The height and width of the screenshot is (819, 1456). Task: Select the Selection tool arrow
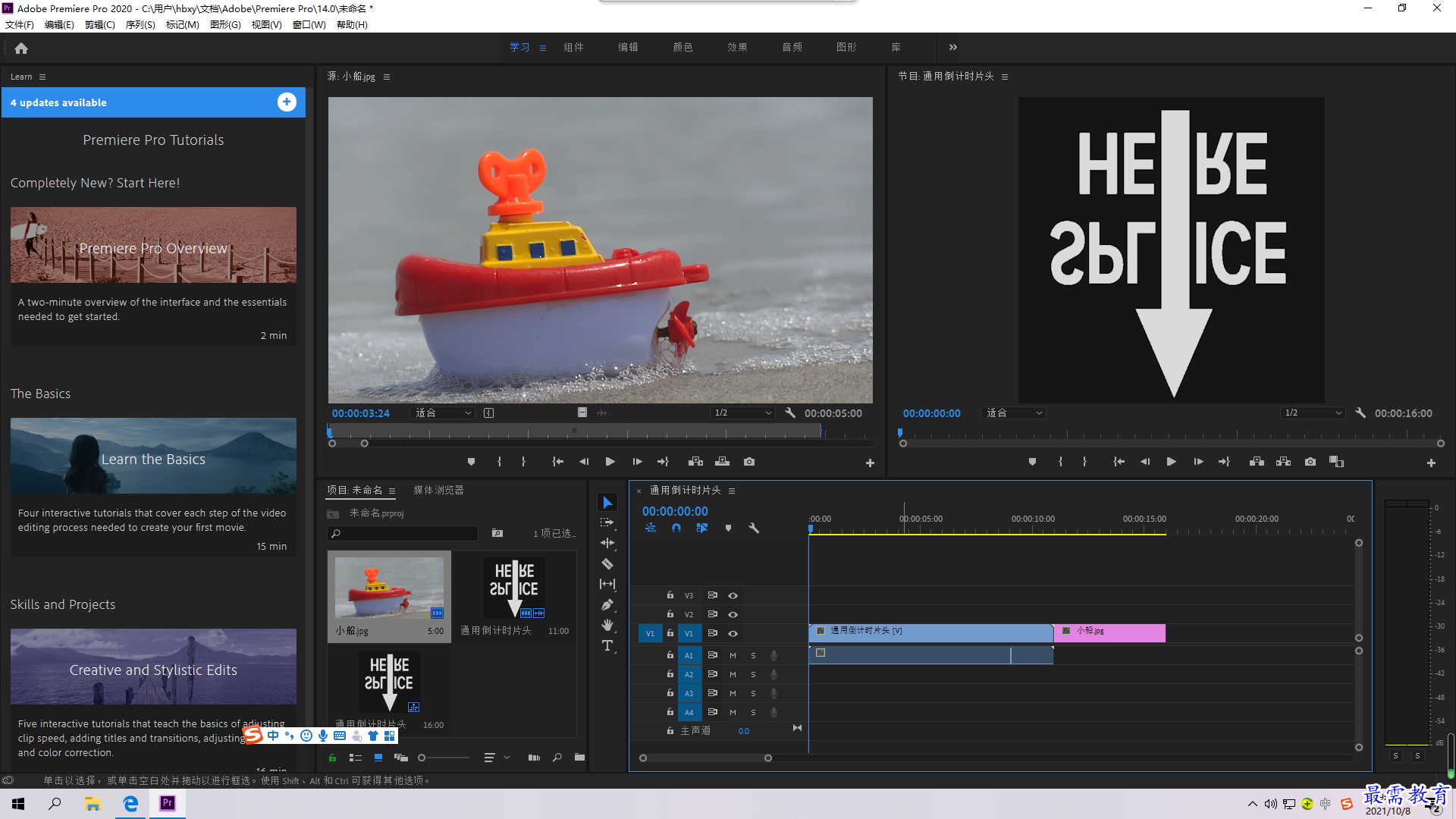click(x=607, y=503)
